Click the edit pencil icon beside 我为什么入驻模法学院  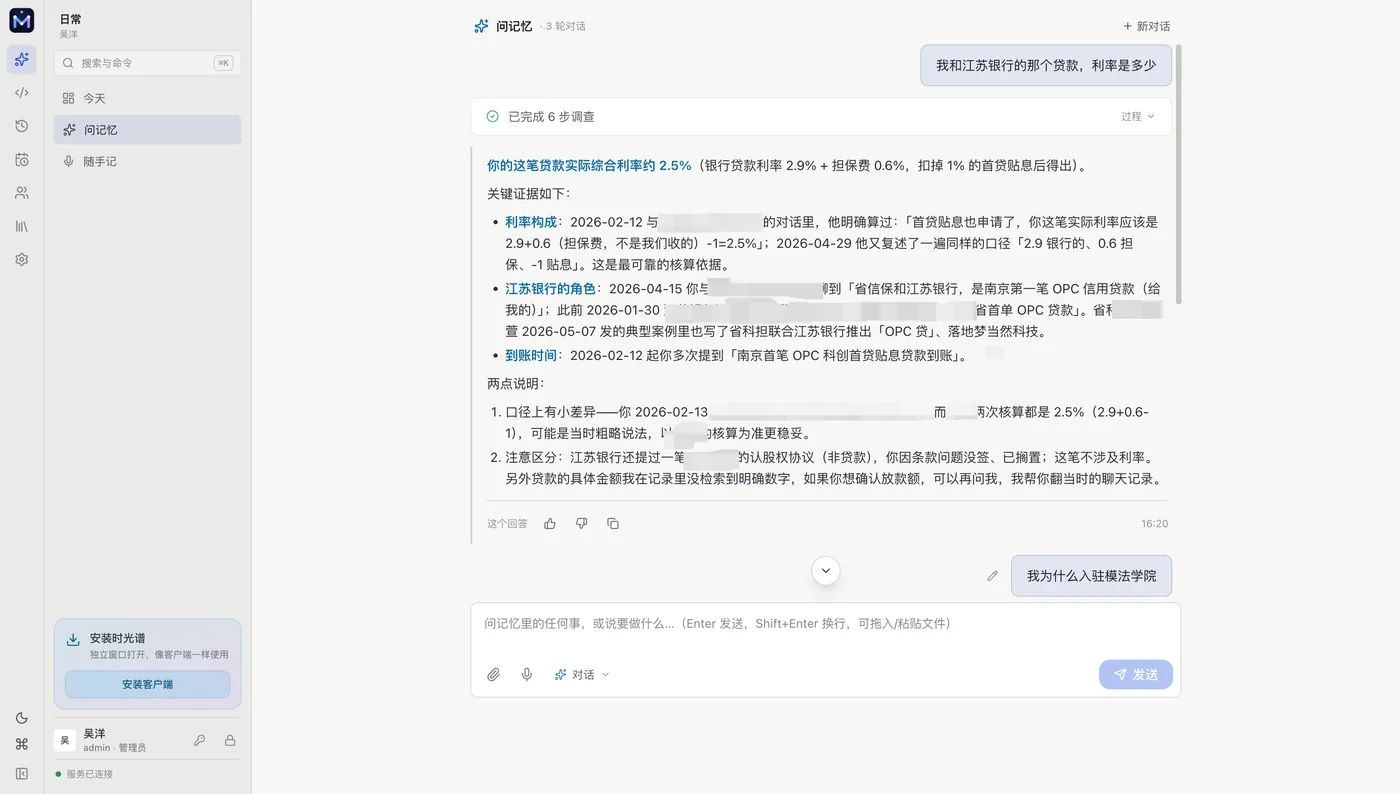(x=992, y=576)
